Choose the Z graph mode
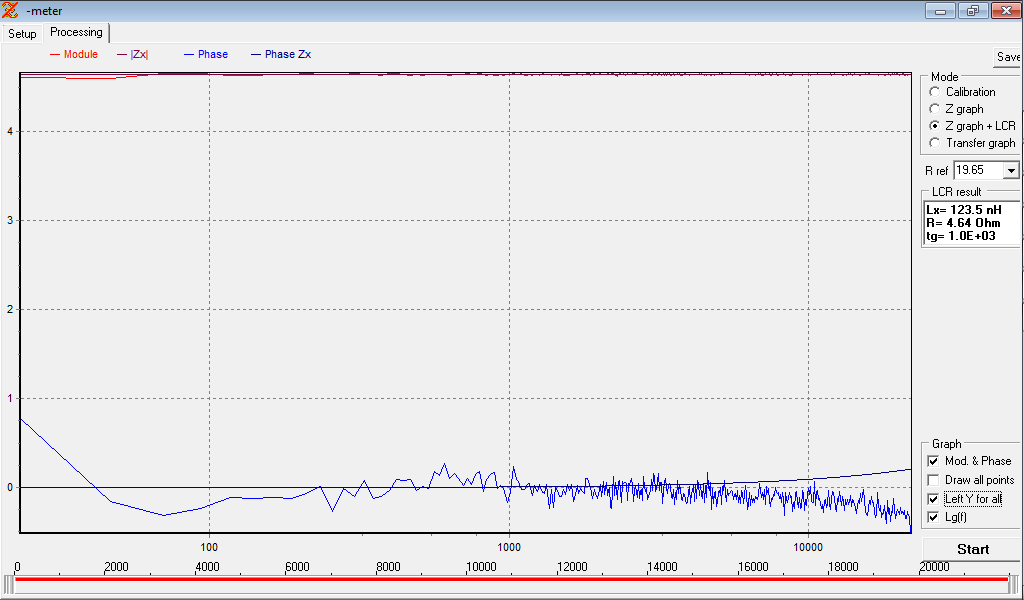The width and height of the screenshot is (1024, 600). coord(935,109)
